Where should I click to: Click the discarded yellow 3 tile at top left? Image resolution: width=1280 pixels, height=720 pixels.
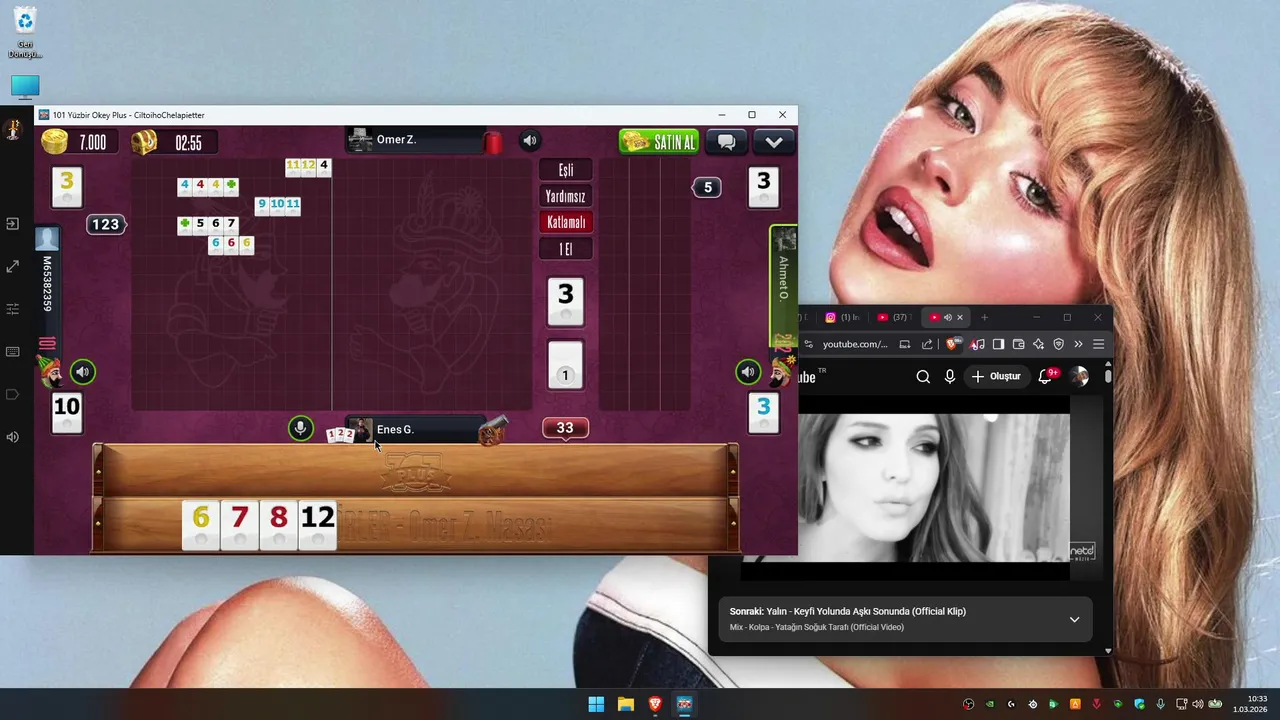(x=67, y=187)
